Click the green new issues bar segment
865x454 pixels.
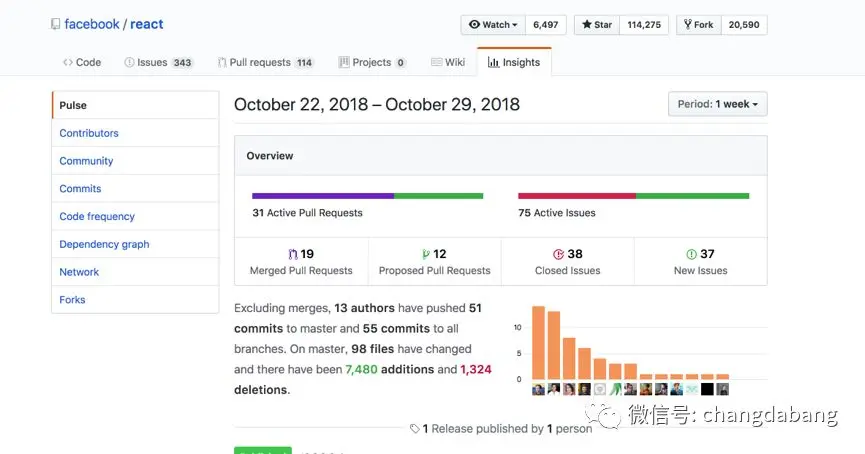(692, 196)
